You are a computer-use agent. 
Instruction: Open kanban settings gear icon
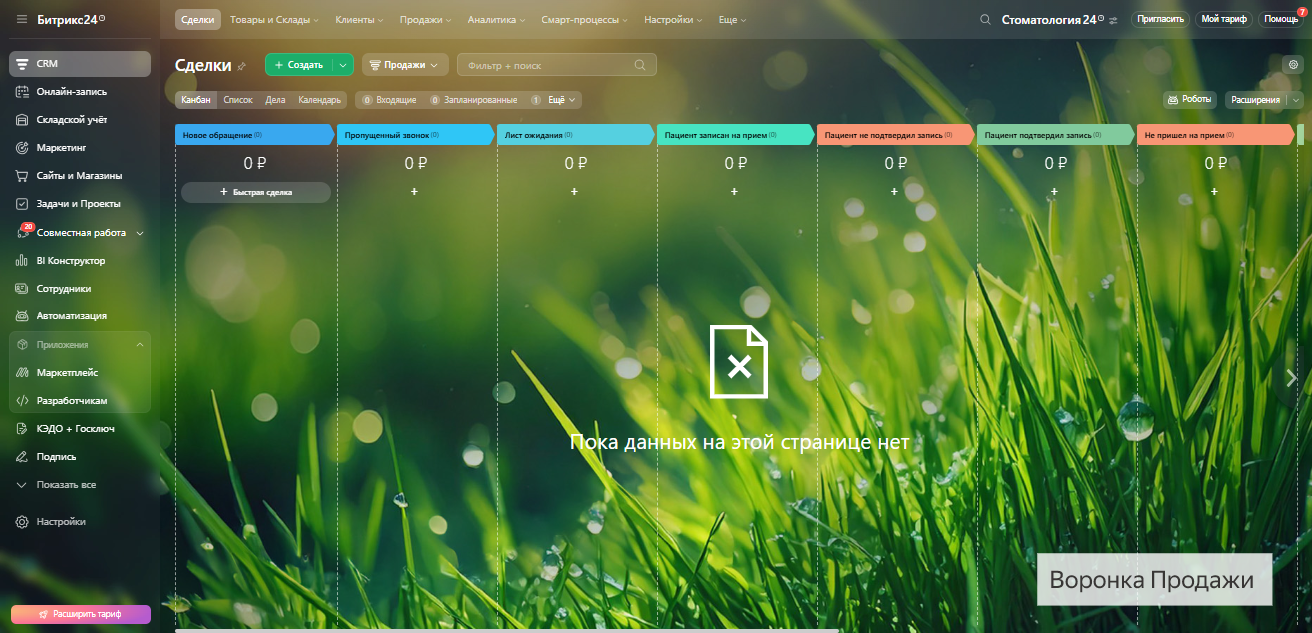point(1293,64)
